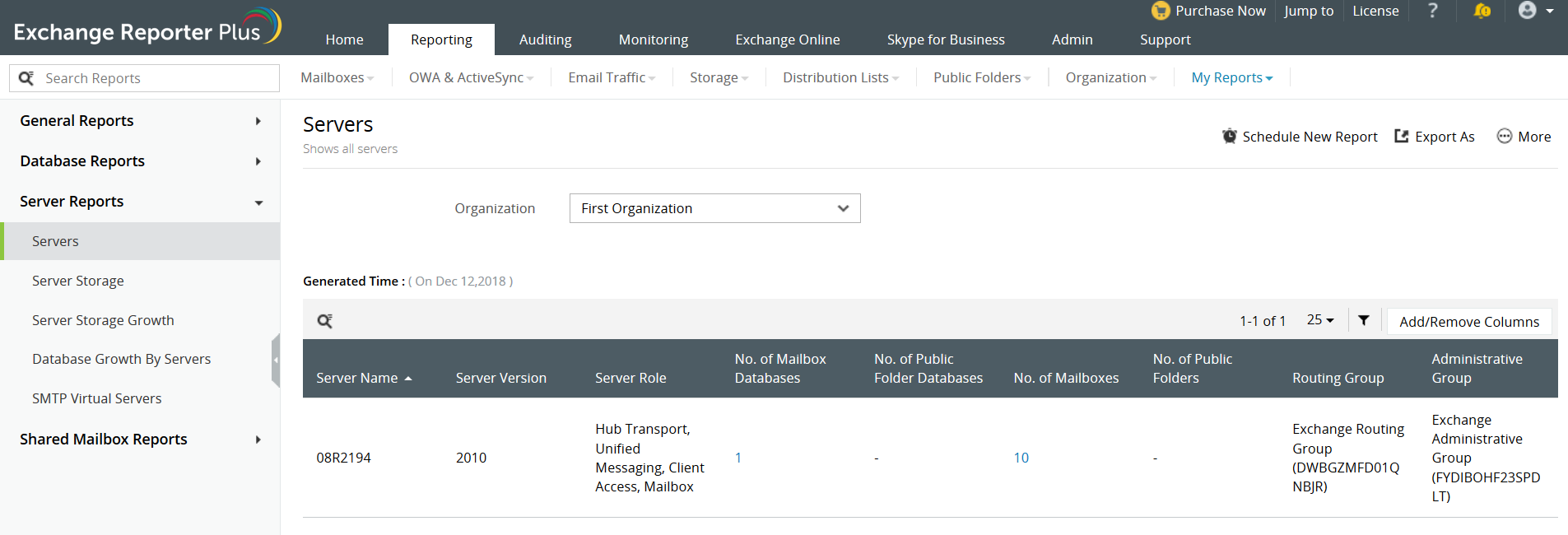The image size is (1568, 535).
Task: Click the Exchange Reporter Plus logo
Action: click(x=148, y=26)
